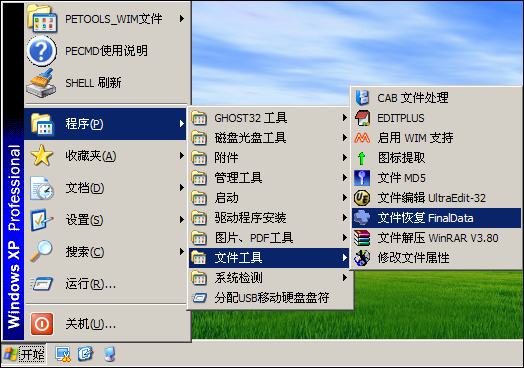Expand the 管理工具 submenu arrow
The width and height of the screenshot is (524, 368).
[345, 178]
